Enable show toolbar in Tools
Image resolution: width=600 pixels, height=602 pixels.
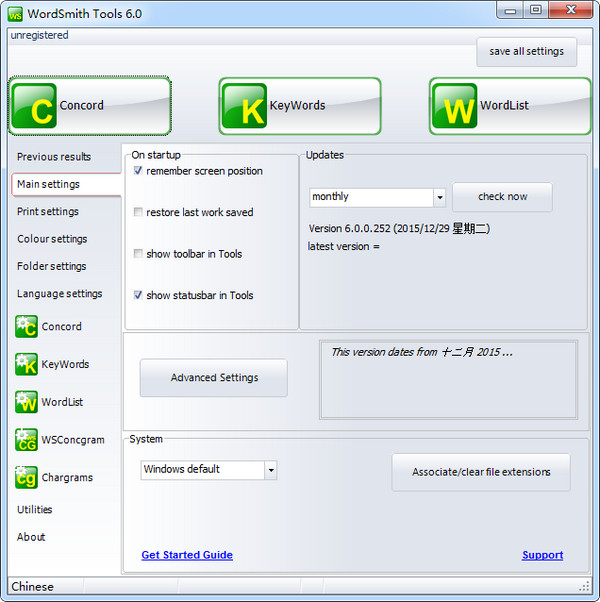pos(138,253)
